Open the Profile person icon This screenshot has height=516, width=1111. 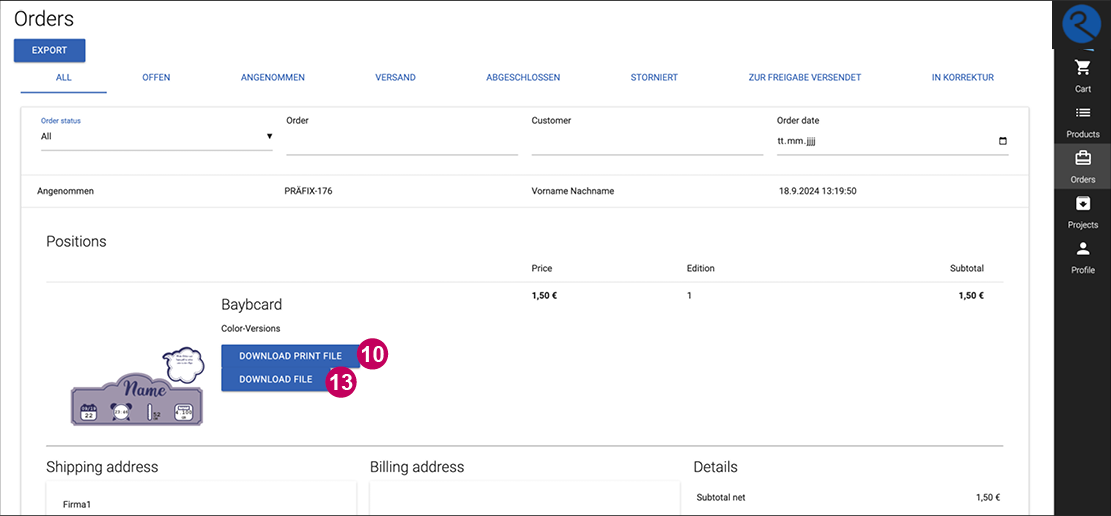click(x=1082, y=249)
